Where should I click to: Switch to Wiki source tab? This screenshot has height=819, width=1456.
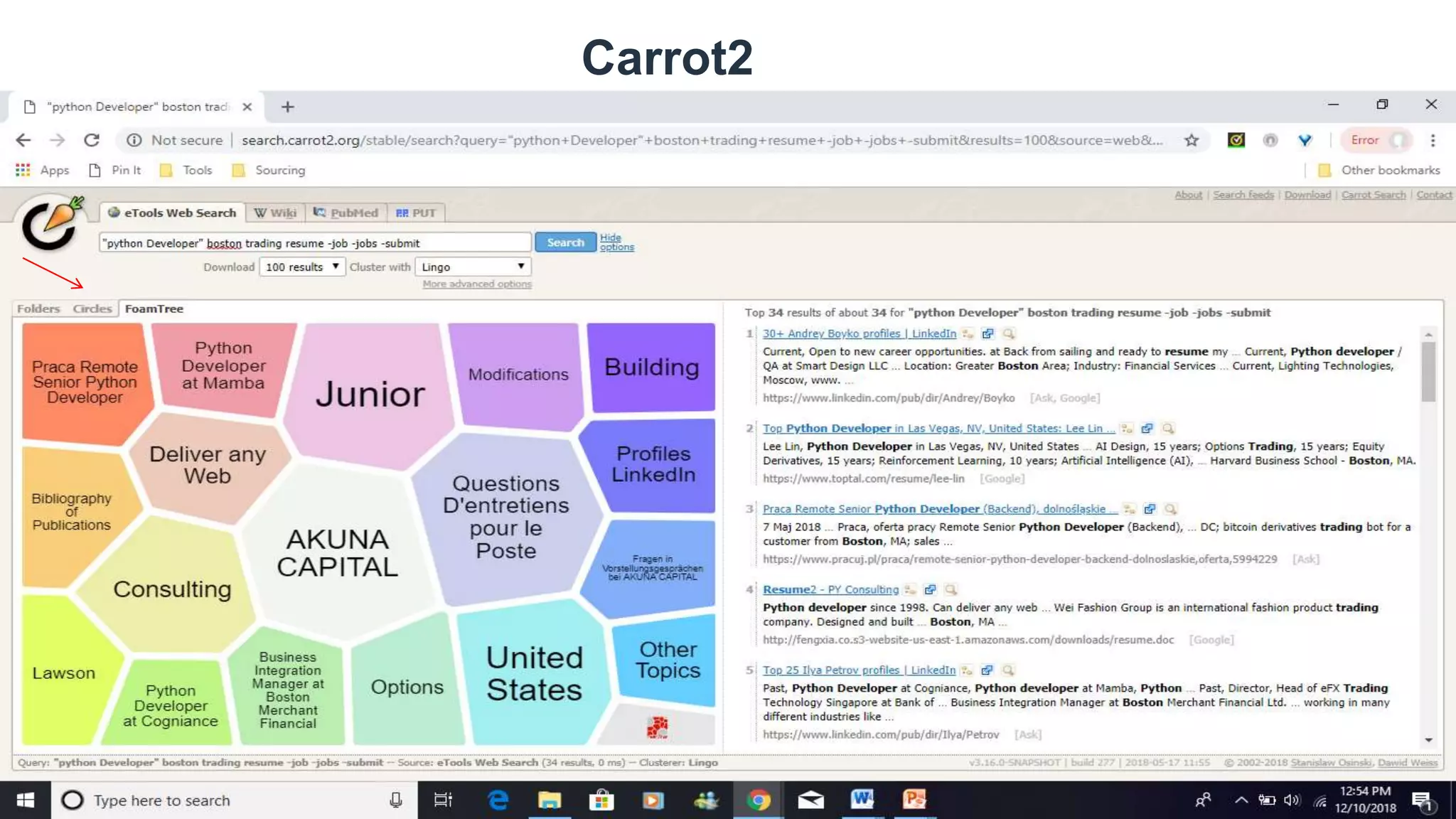(276, 213)
